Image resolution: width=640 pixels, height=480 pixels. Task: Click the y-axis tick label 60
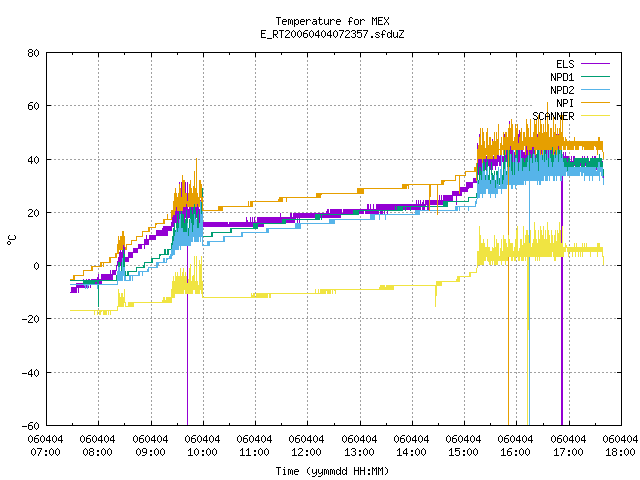click(33, 106)
